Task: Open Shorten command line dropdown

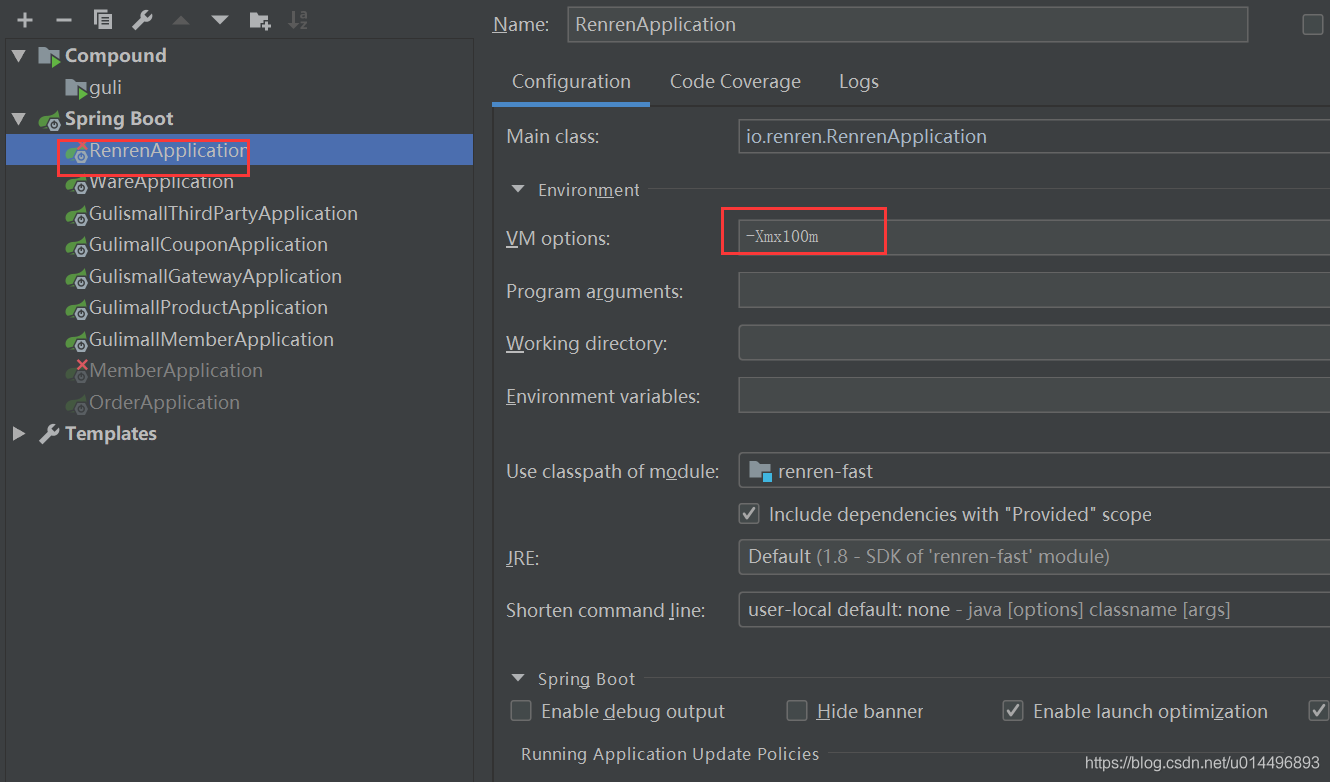Action: click(1034, 609)
